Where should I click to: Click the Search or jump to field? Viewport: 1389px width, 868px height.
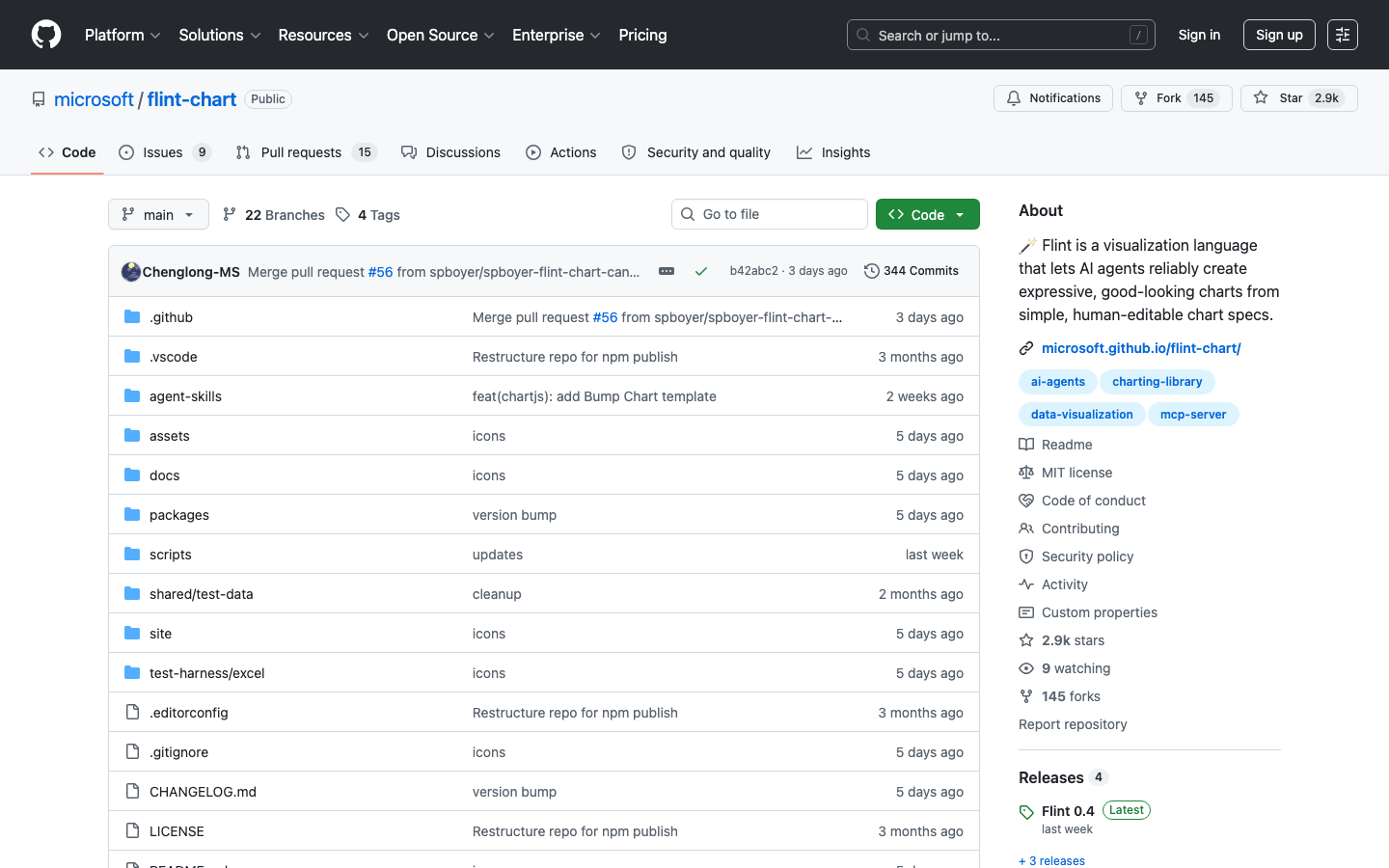(1001, 35)
